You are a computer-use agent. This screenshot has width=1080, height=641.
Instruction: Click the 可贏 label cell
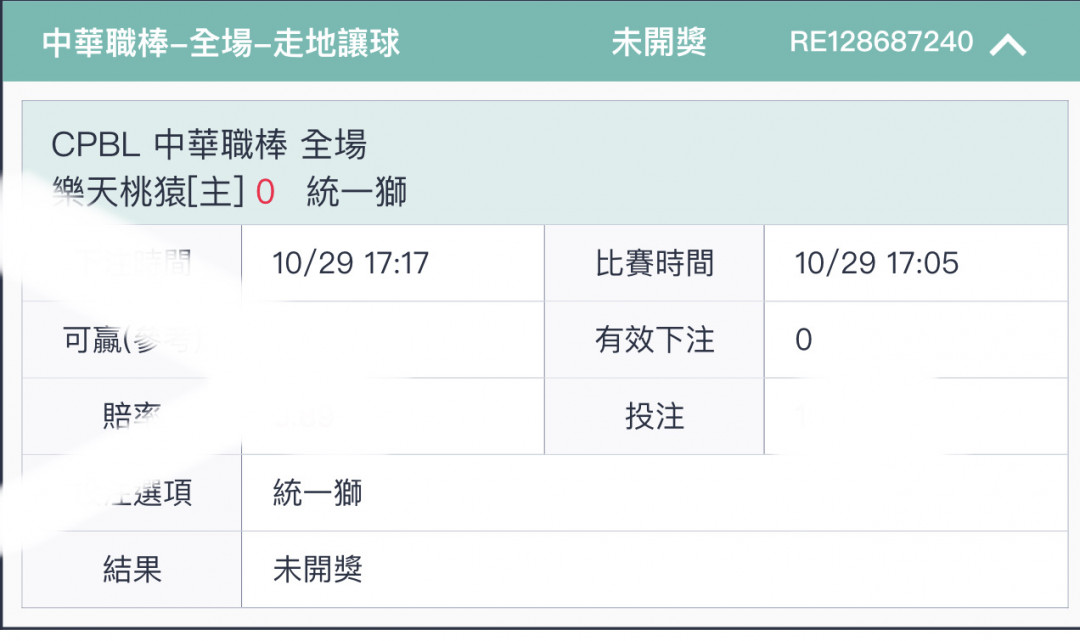132,339
